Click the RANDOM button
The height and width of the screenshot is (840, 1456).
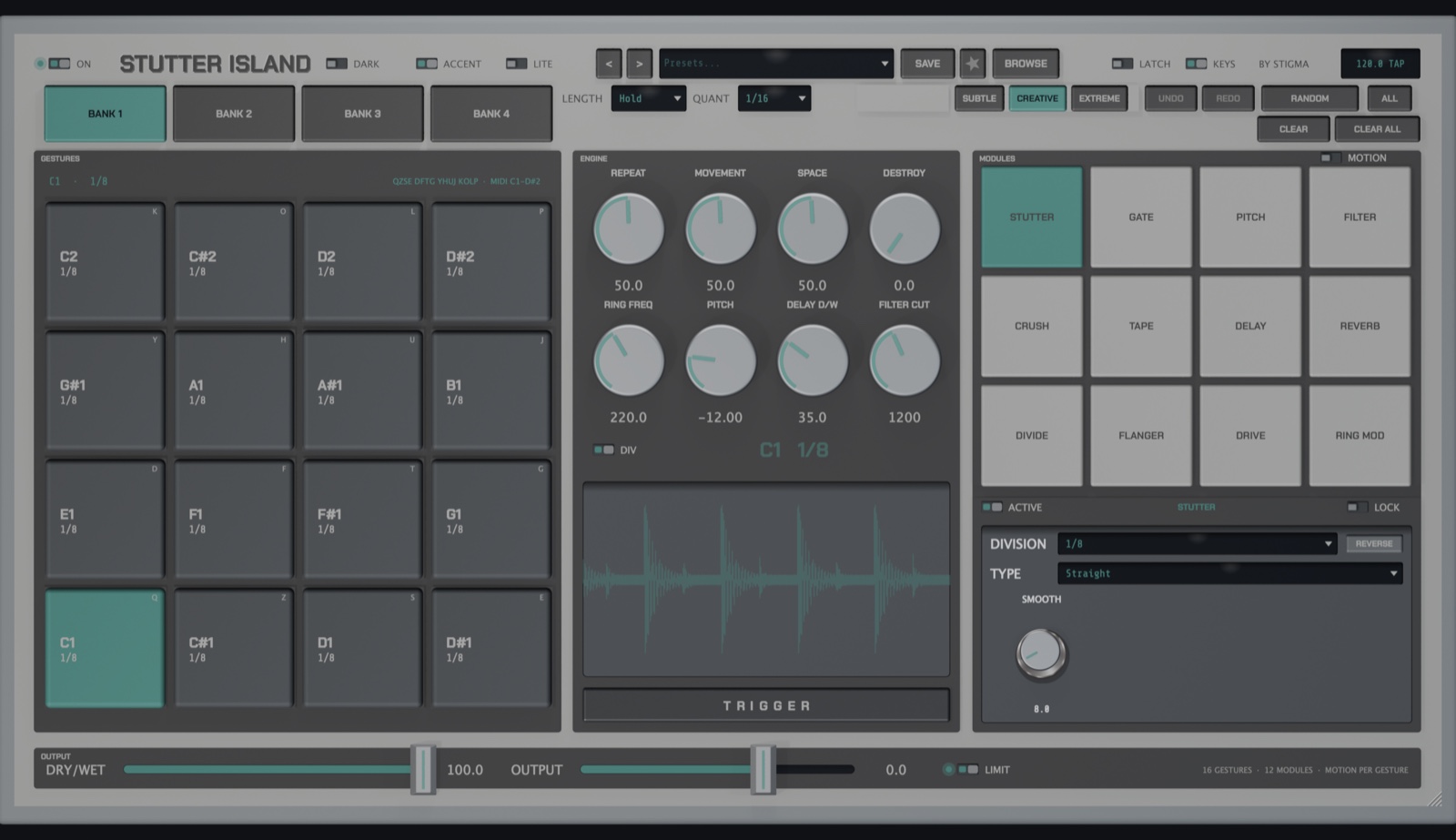[x=1309, y=98]
